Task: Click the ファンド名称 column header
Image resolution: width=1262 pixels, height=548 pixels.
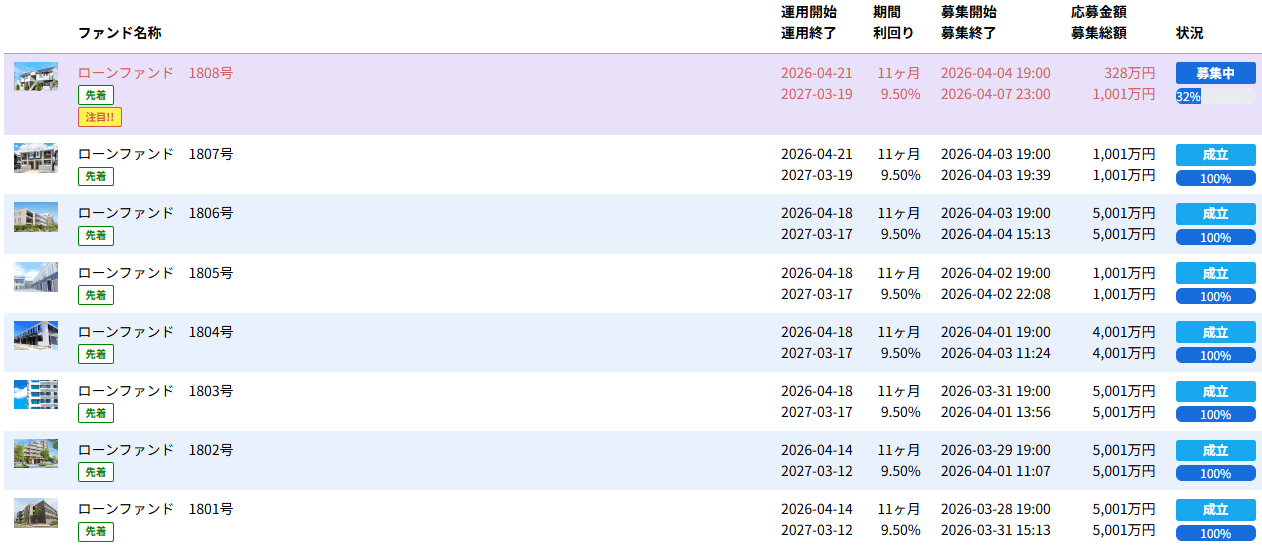Action: 119,33
